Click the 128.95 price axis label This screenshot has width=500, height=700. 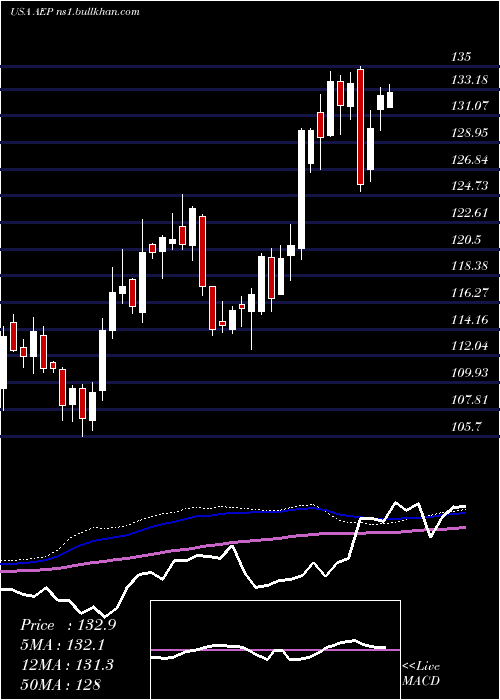coord(469,133)
